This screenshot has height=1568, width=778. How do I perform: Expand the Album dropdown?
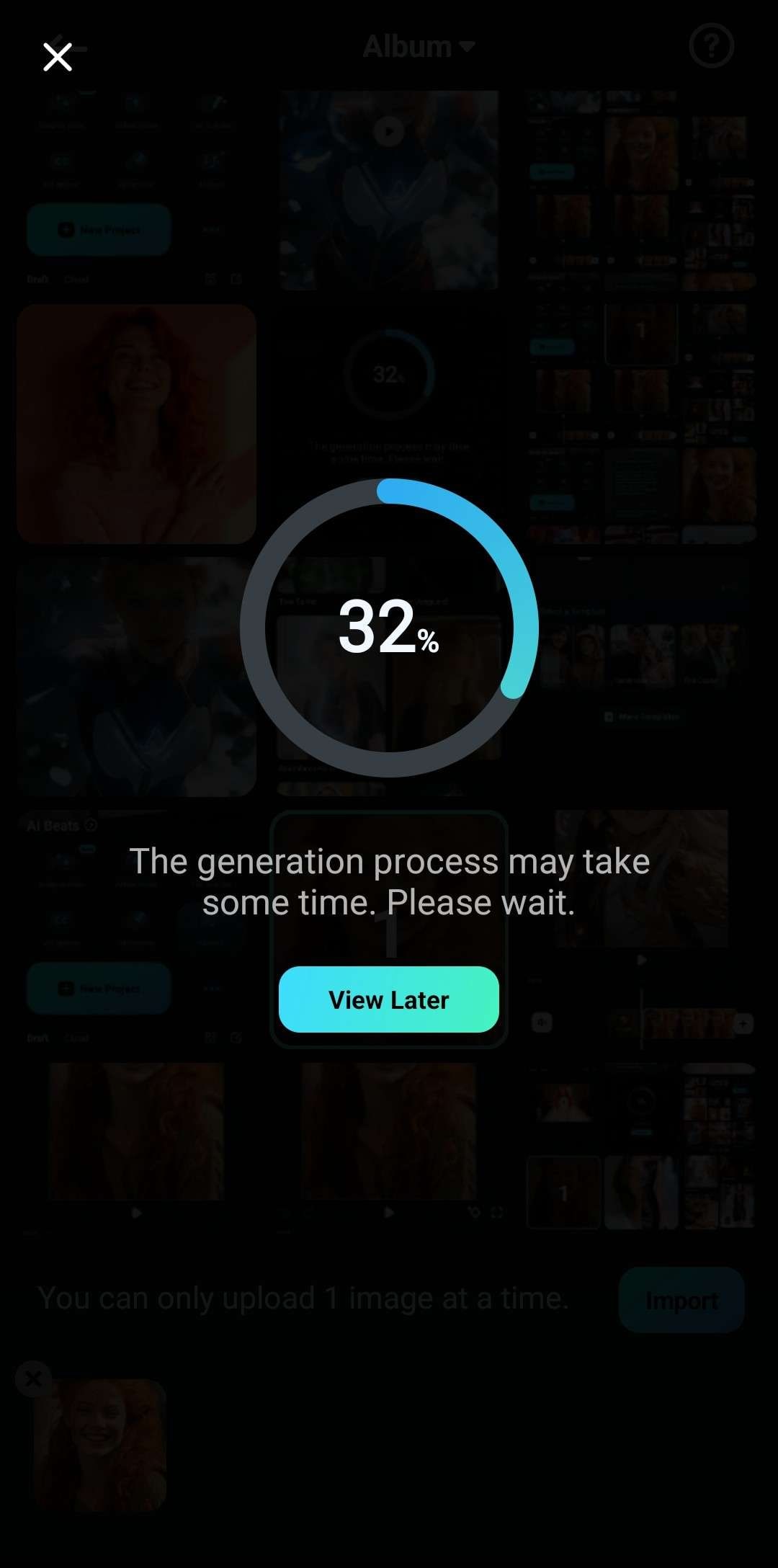[419, 47]
